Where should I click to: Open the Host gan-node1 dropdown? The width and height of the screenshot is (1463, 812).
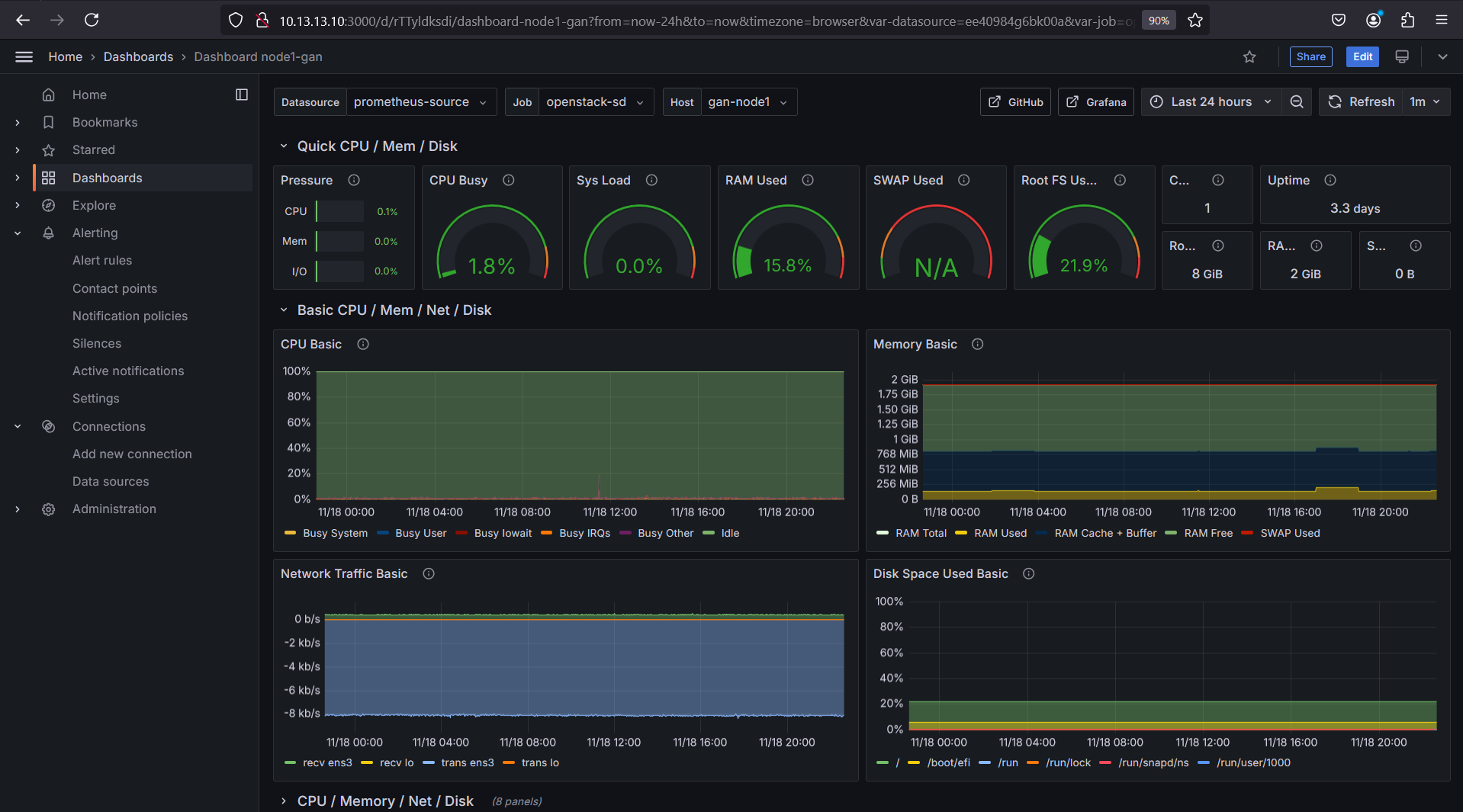pos(748,101)
